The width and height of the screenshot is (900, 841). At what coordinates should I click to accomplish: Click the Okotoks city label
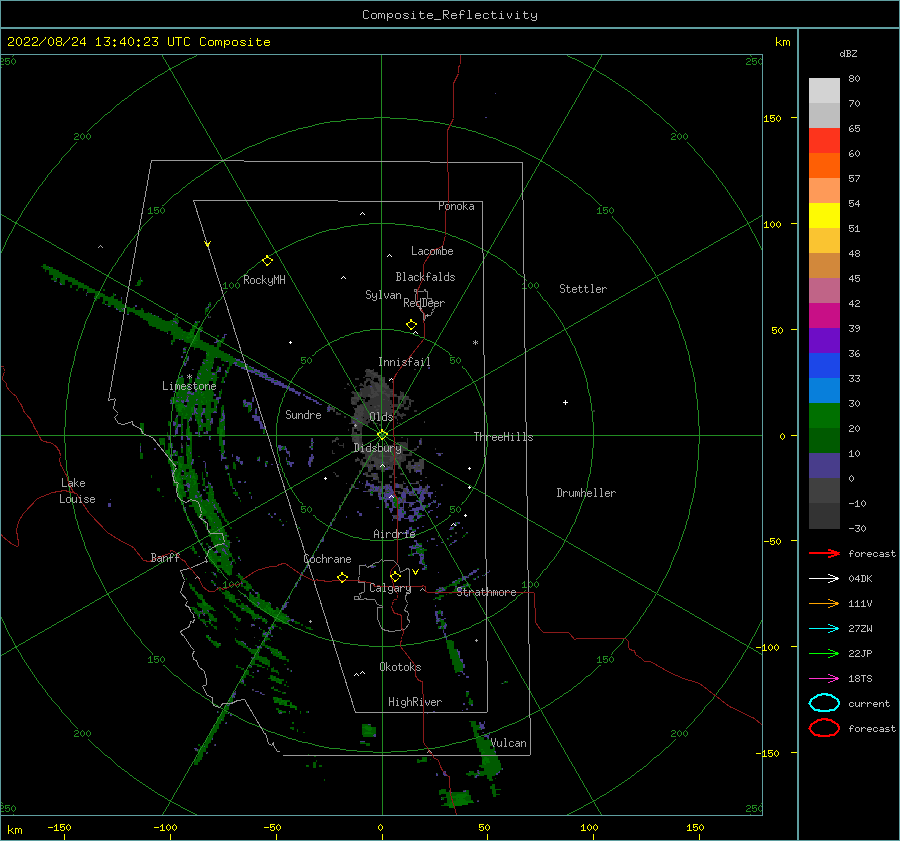400,667
